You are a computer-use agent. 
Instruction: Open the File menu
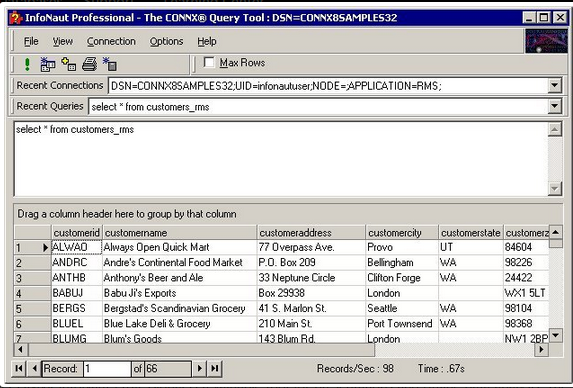click(31, 42)
